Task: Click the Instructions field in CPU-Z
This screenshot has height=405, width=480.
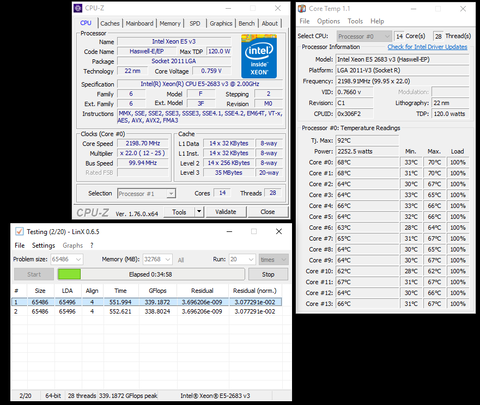Action: click(x=200, y=117)
